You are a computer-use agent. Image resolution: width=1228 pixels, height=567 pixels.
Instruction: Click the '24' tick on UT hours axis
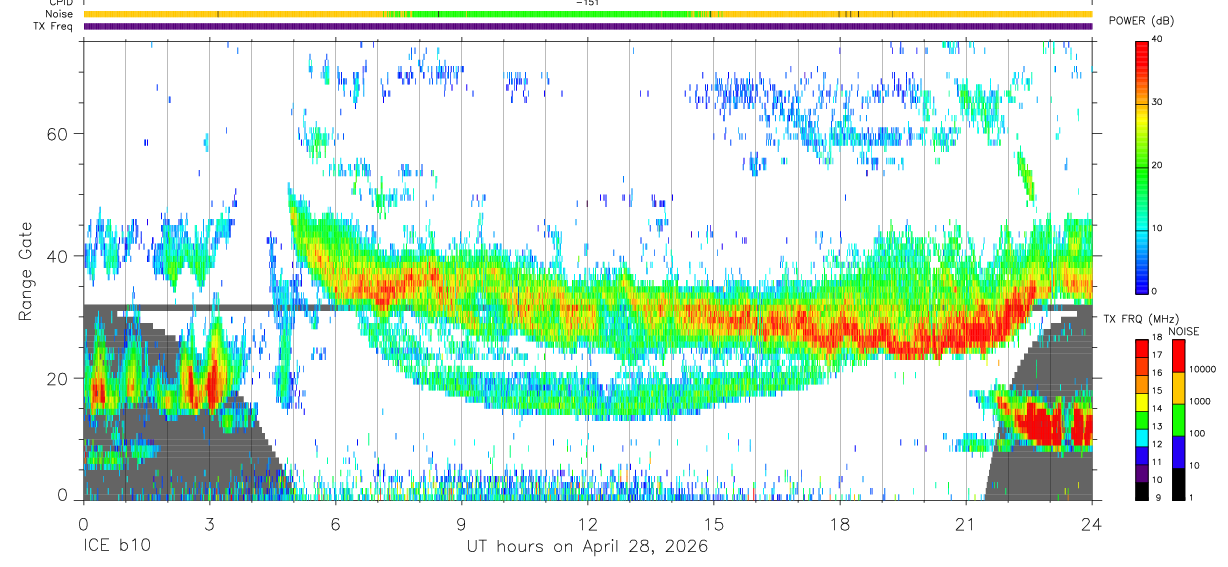click(1091, 524)
